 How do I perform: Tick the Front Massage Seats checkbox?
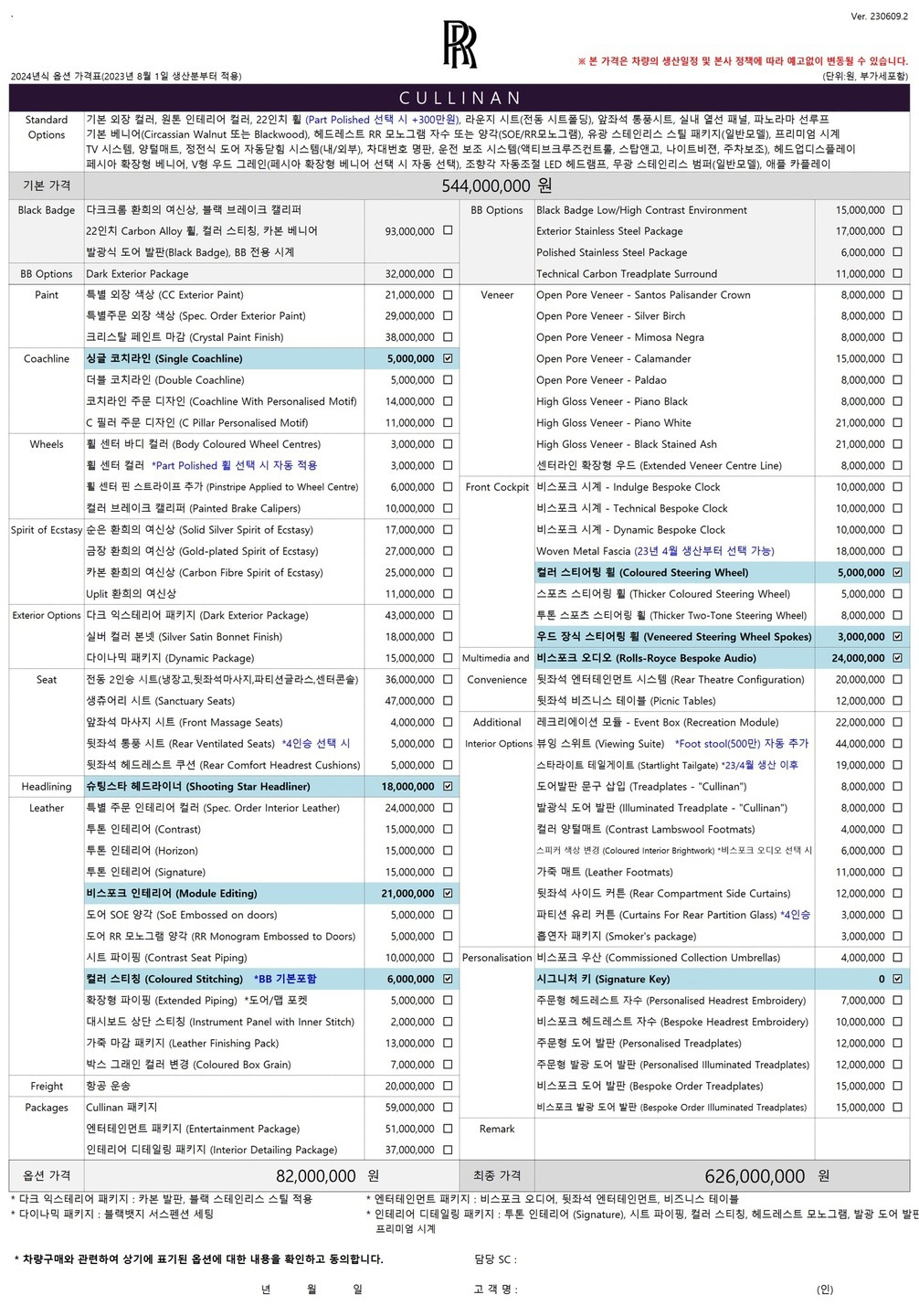[x=448, y=722]
